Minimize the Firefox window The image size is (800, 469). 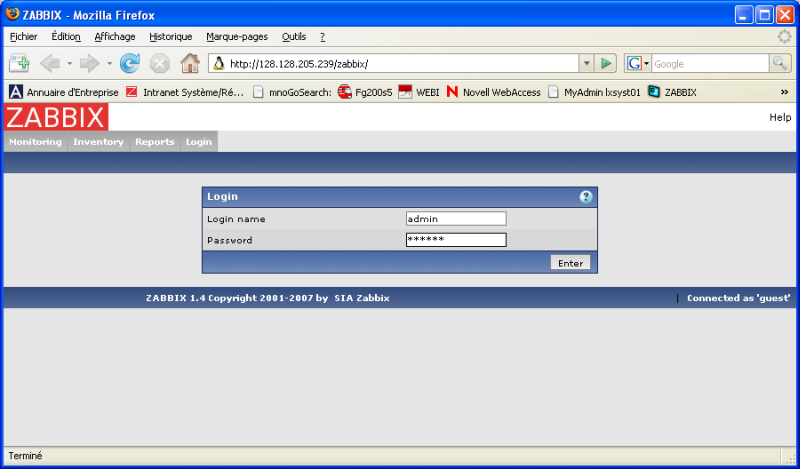click(x=744, y=14)
